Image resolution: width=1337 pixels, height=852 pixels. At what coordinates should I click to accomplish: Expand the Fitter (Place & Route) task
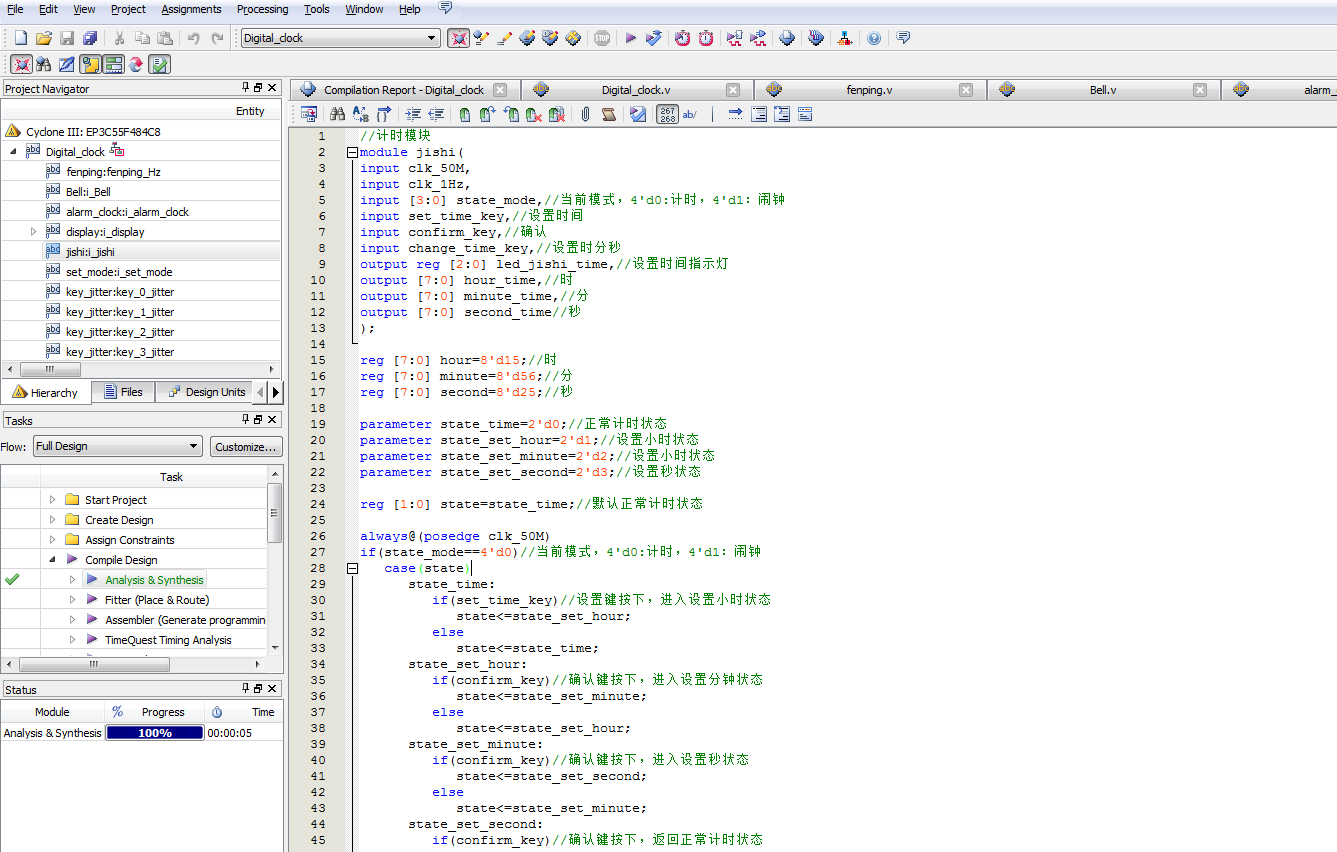click(73, 600)
